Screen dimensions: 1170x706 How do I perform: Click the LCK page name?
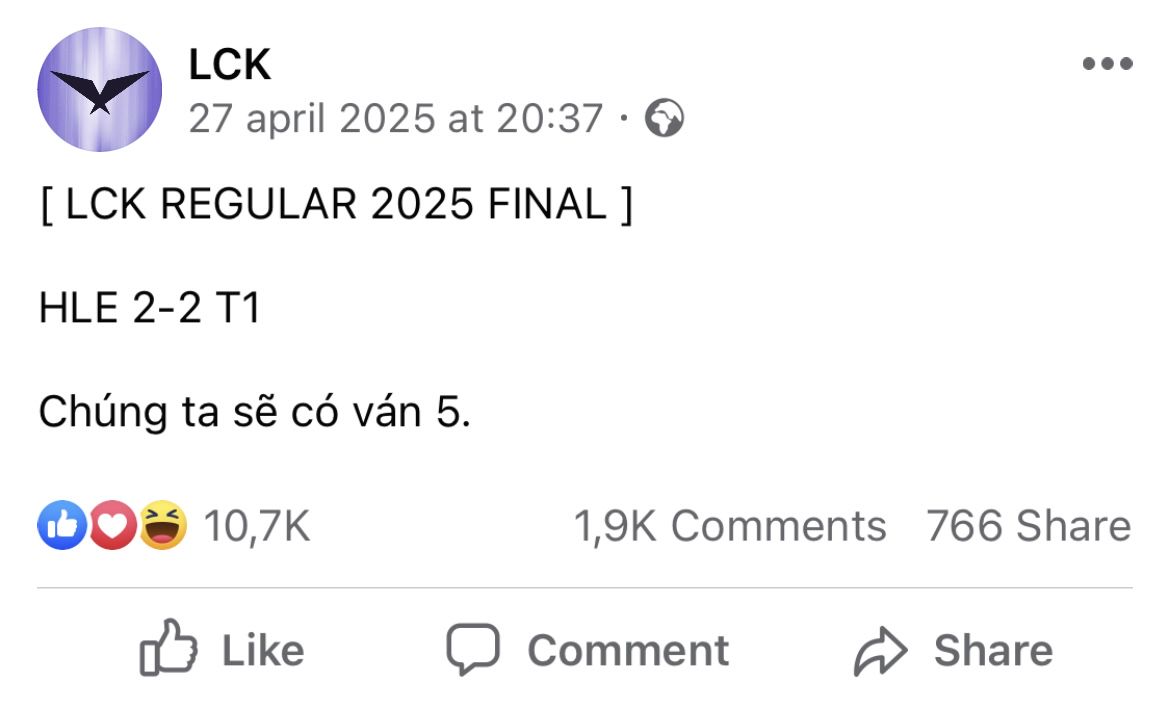(229, 65)
